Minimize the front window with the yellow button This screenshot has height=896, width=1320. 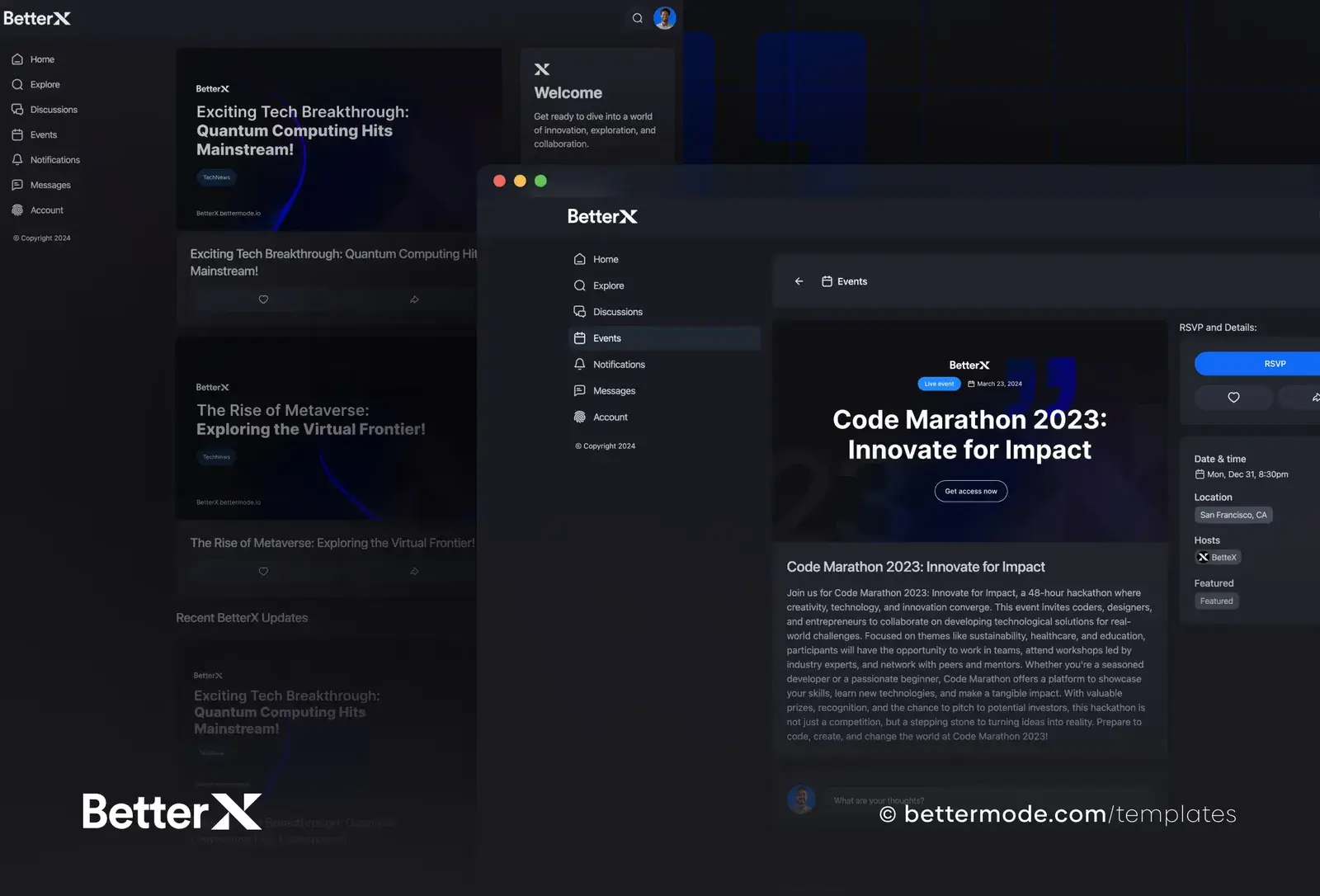point(520,181)
